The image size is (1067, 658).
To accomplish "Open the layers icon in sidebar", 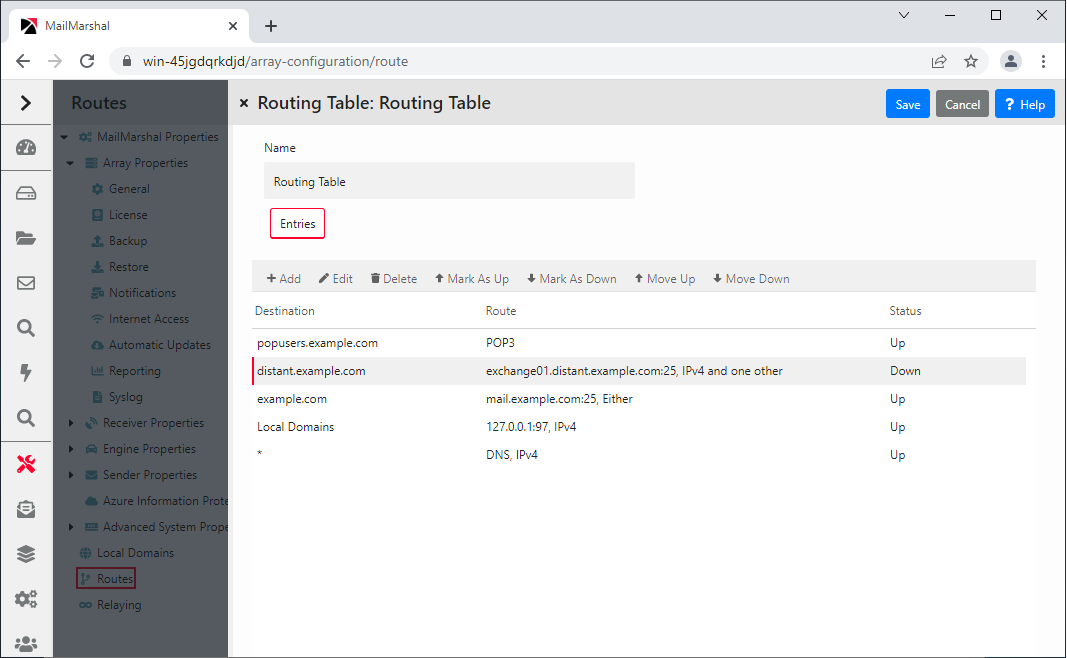I will [x=26, y=553].
